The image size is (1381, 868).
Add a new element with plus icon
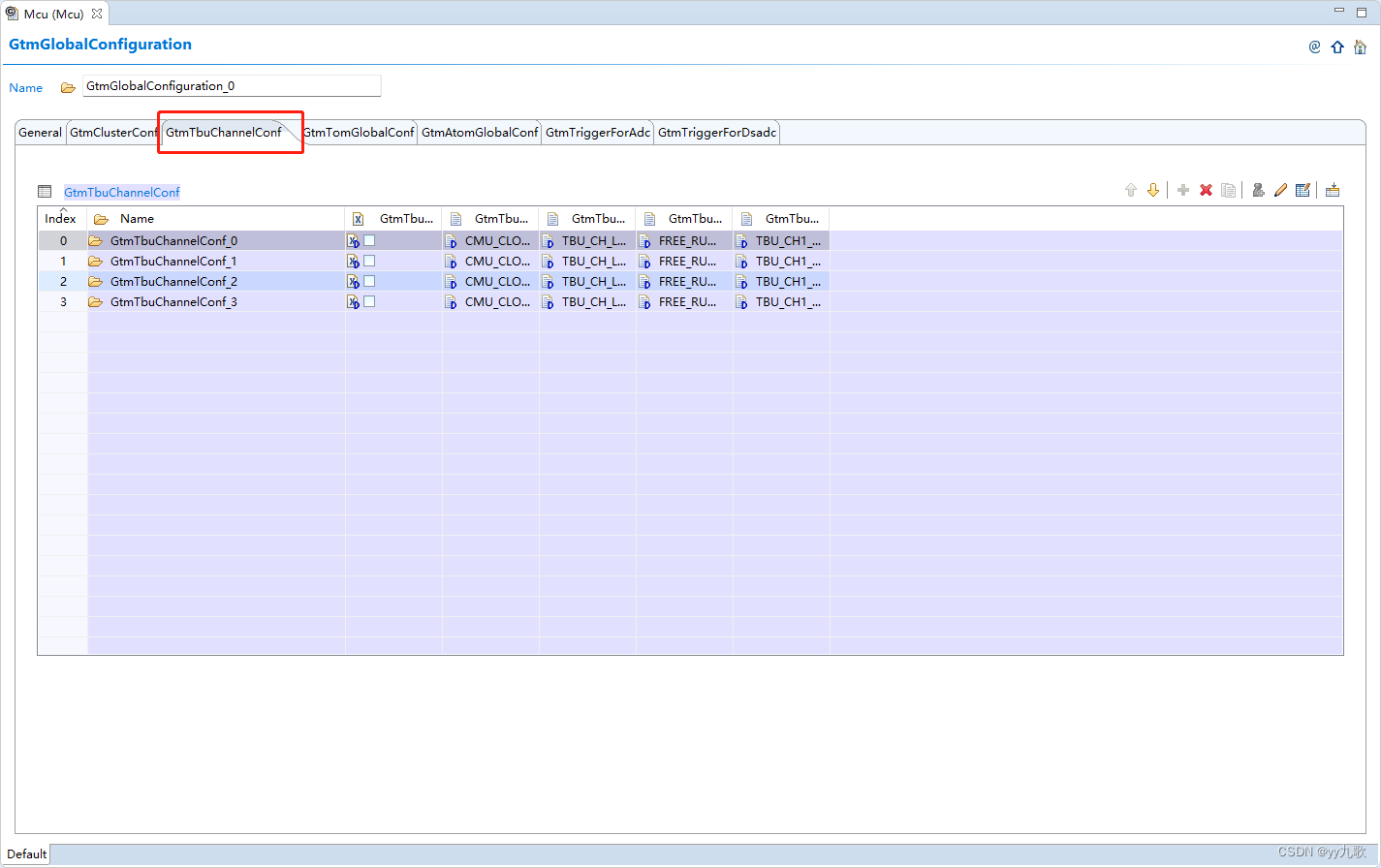tap(1183, 190)
